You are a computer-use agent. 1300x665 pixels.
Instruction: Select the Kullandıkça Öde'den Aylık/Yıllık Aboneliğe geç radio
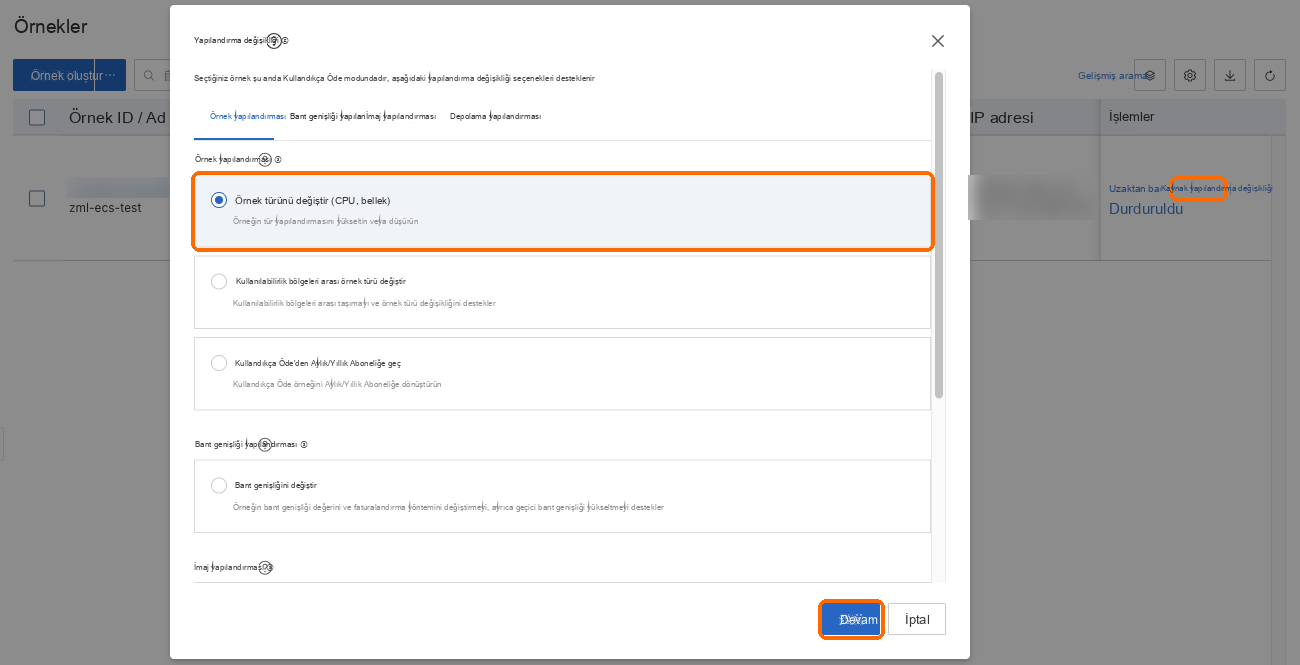219,363
